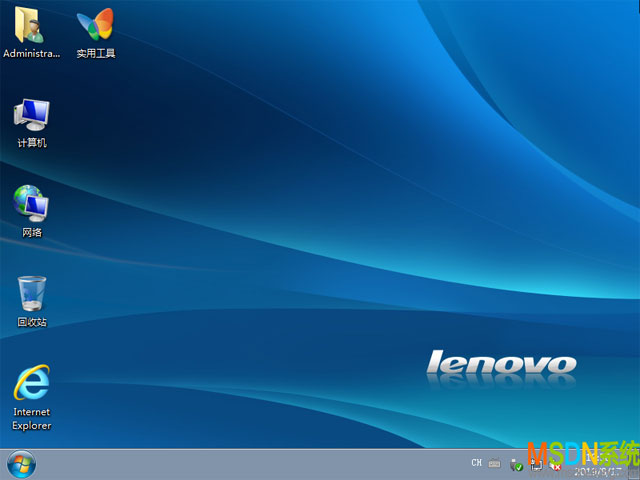The height and width of the screenshot is (480, 640).
Task: Click the taskbar date display
Action: coord(598,473)
